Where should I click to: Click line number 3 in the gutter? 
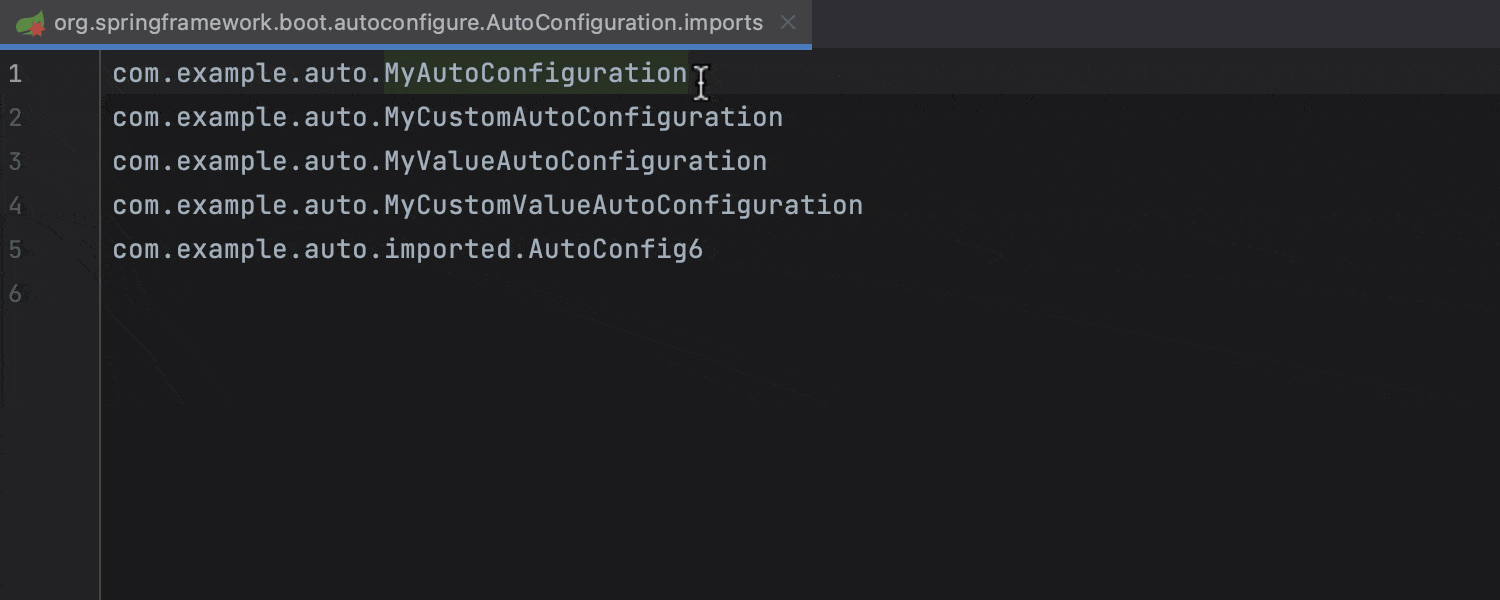[x=14, y=161]
